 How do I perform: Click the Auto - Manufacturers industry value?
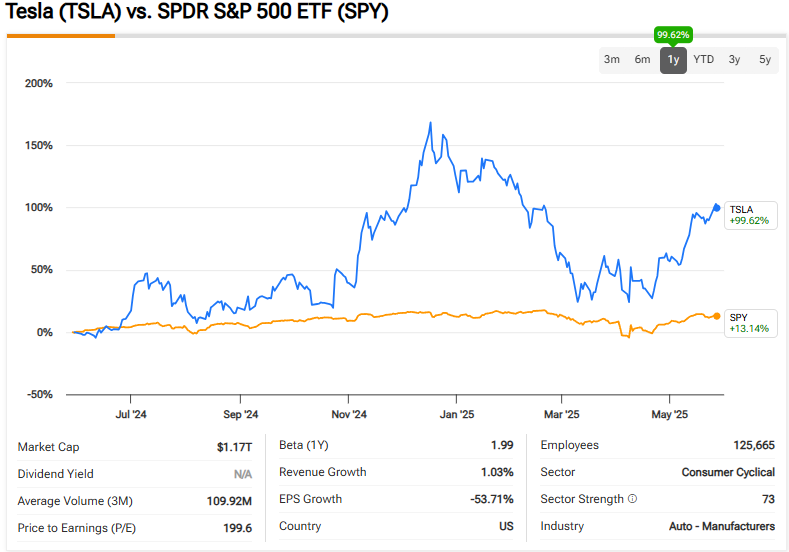(x=722, y=526)
